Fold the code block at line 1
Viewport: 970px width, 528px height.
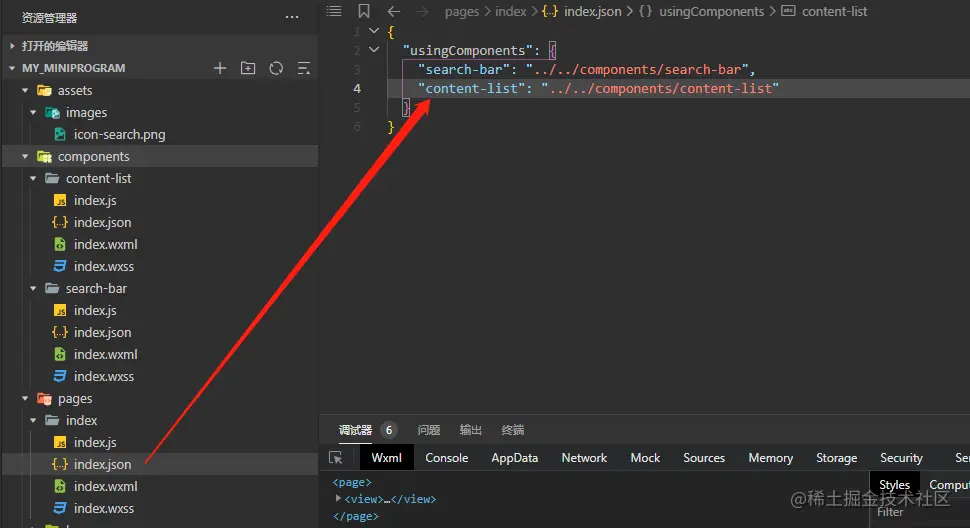coord(374,30)
